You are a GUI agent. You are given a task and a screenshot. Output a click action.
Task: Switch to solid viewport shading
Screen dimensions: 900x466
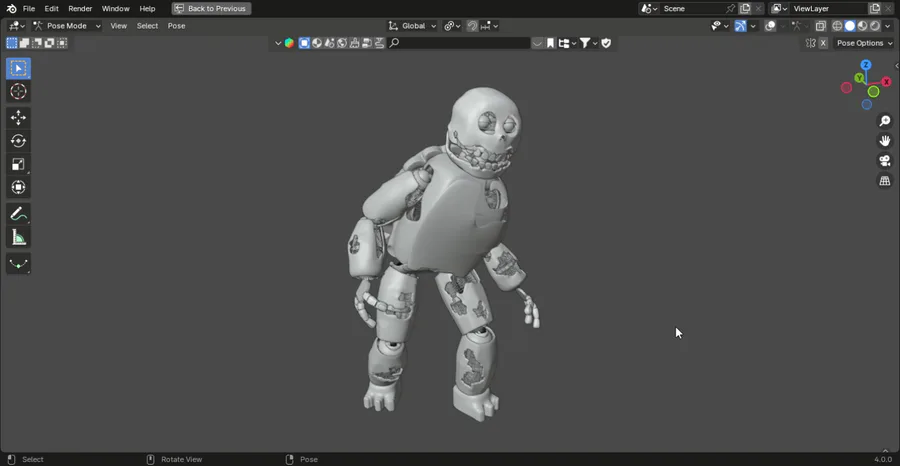(850, 26)
